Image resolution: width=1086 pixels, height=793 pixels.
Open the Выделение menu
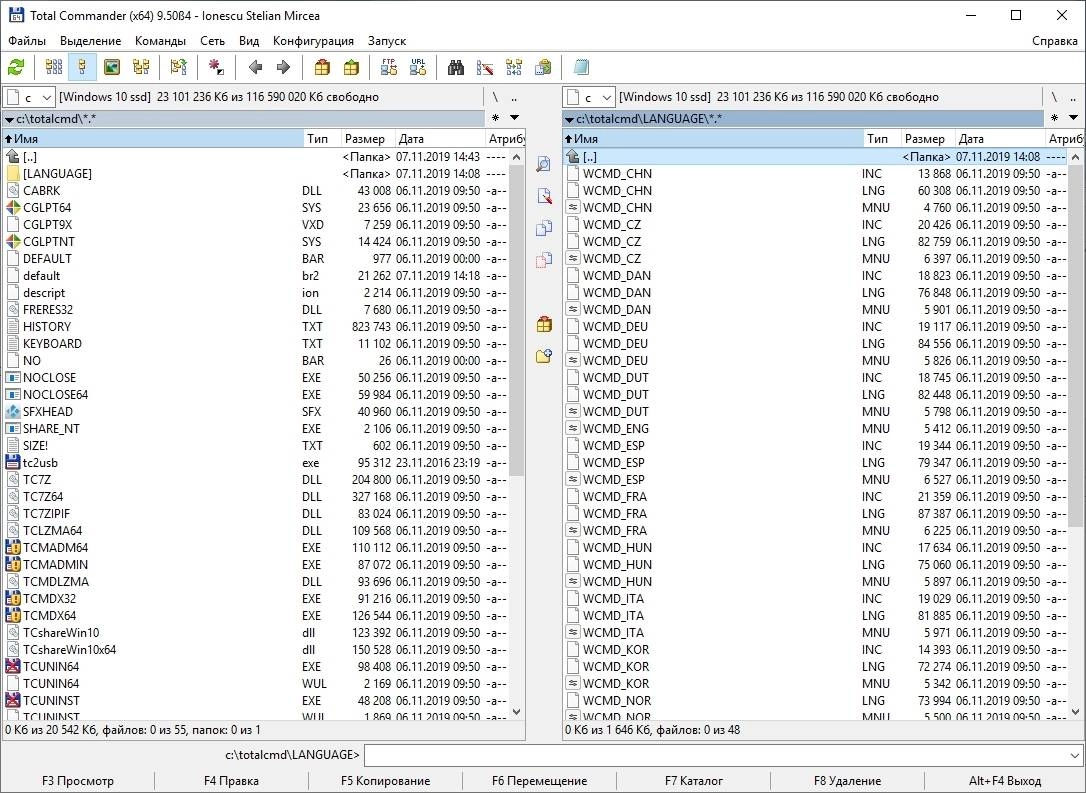tap(90, 41)
